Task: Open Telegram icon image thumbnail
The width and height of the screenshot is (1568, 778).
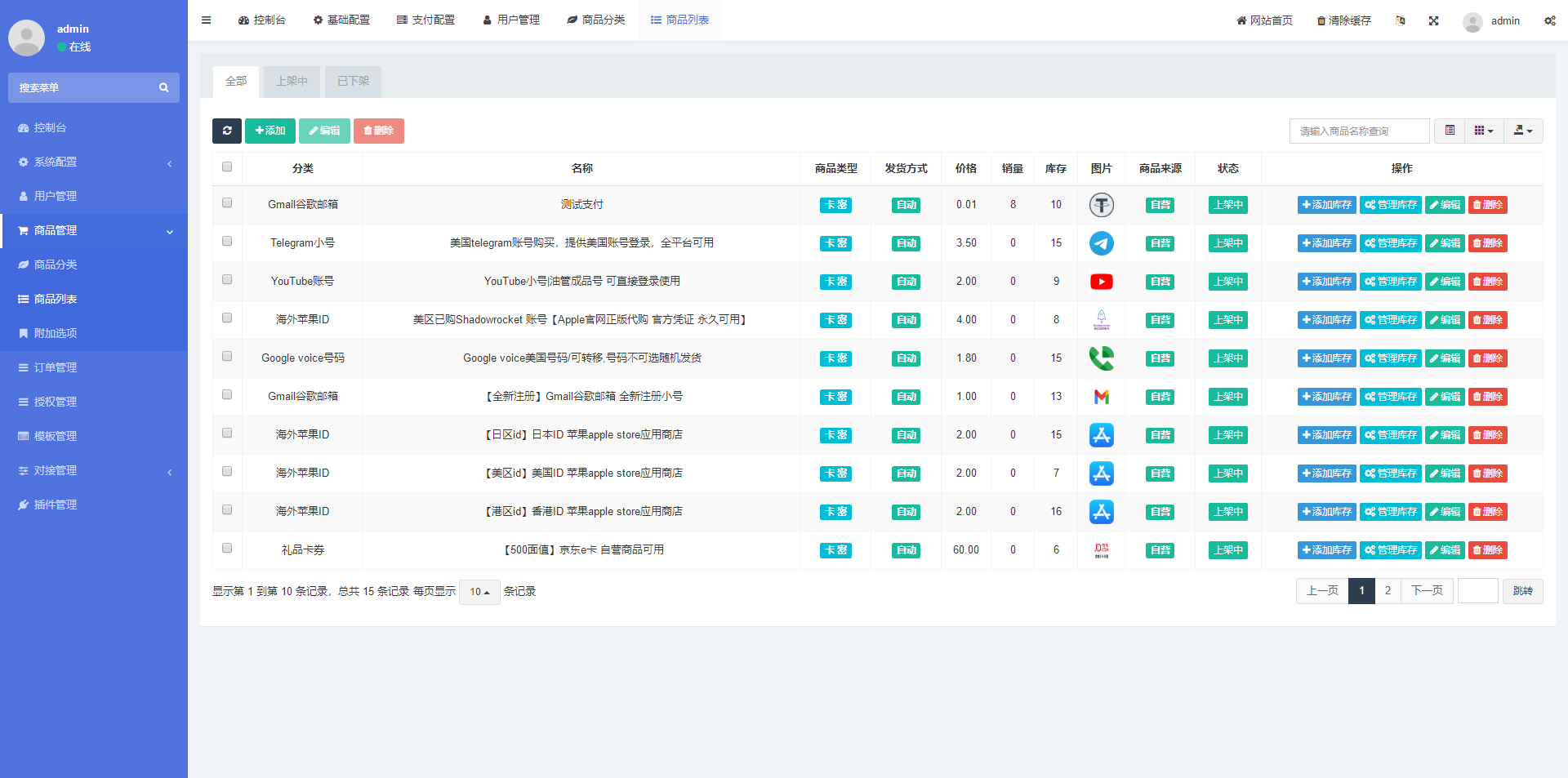Action: click(1101, 243)
